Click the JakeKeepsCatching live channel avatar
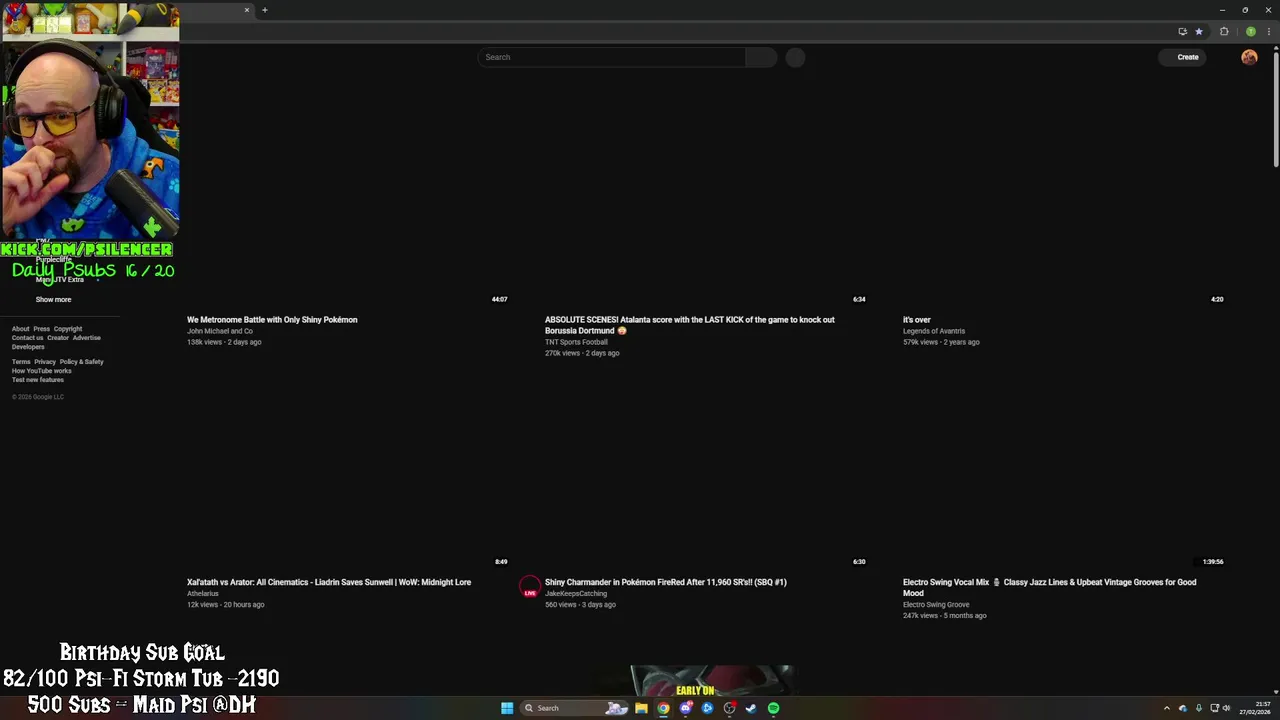 click(x=530, y=586)
